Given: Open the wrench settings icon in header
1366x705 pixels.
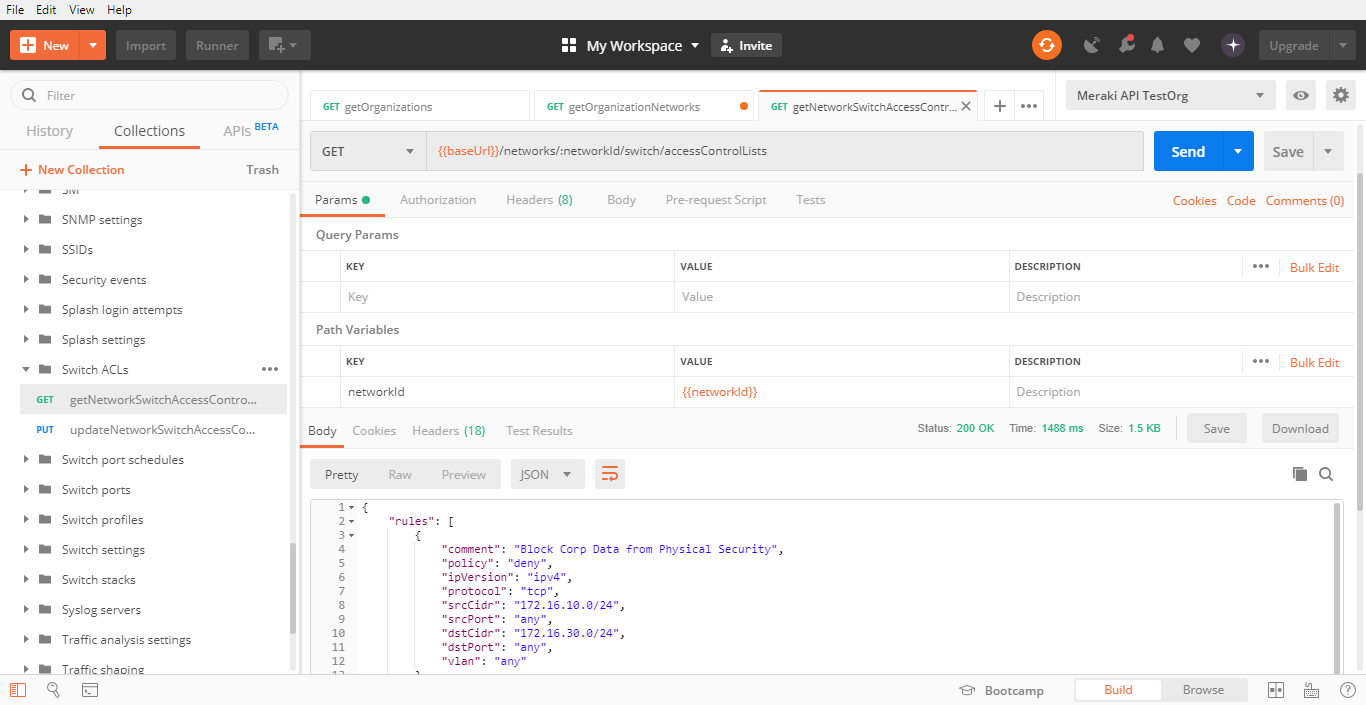Looking at the screenshot, I should point(1126,45).
